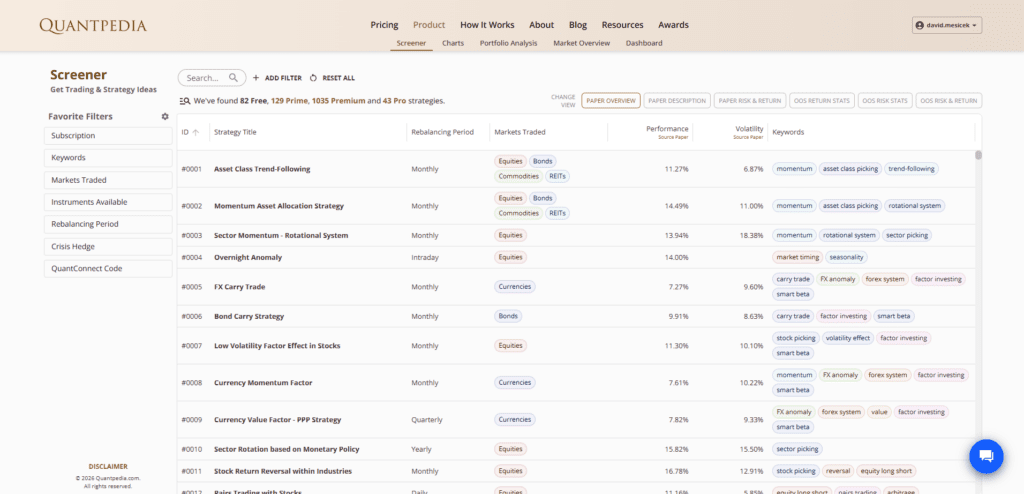Switch to the Dashboard tab

coord(644,43)
